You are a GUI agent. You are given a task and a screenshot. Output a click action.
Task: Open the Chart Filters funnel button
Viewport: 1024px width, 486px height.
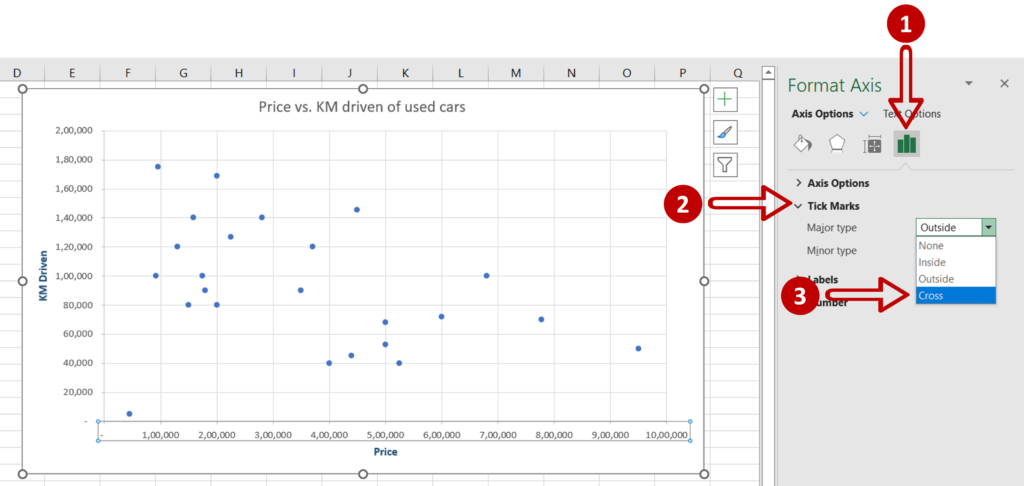point(725,165)
